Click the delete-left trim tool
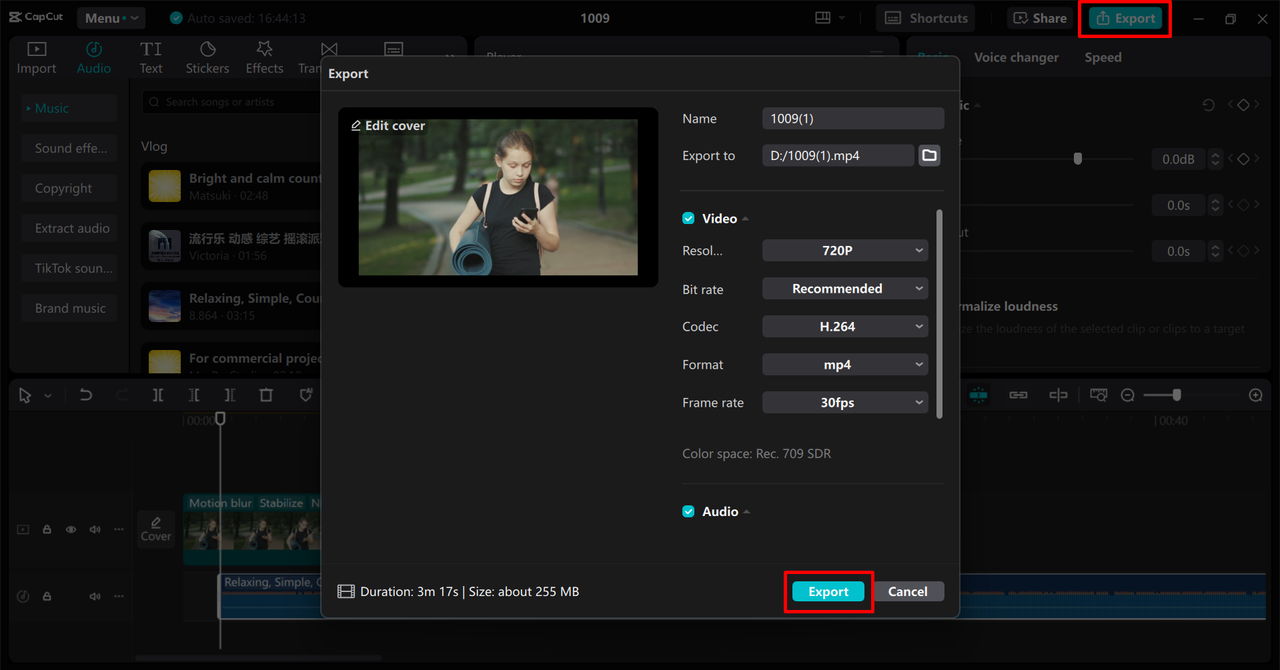This screenshot has width=1280, height=670. coord(194,395)
